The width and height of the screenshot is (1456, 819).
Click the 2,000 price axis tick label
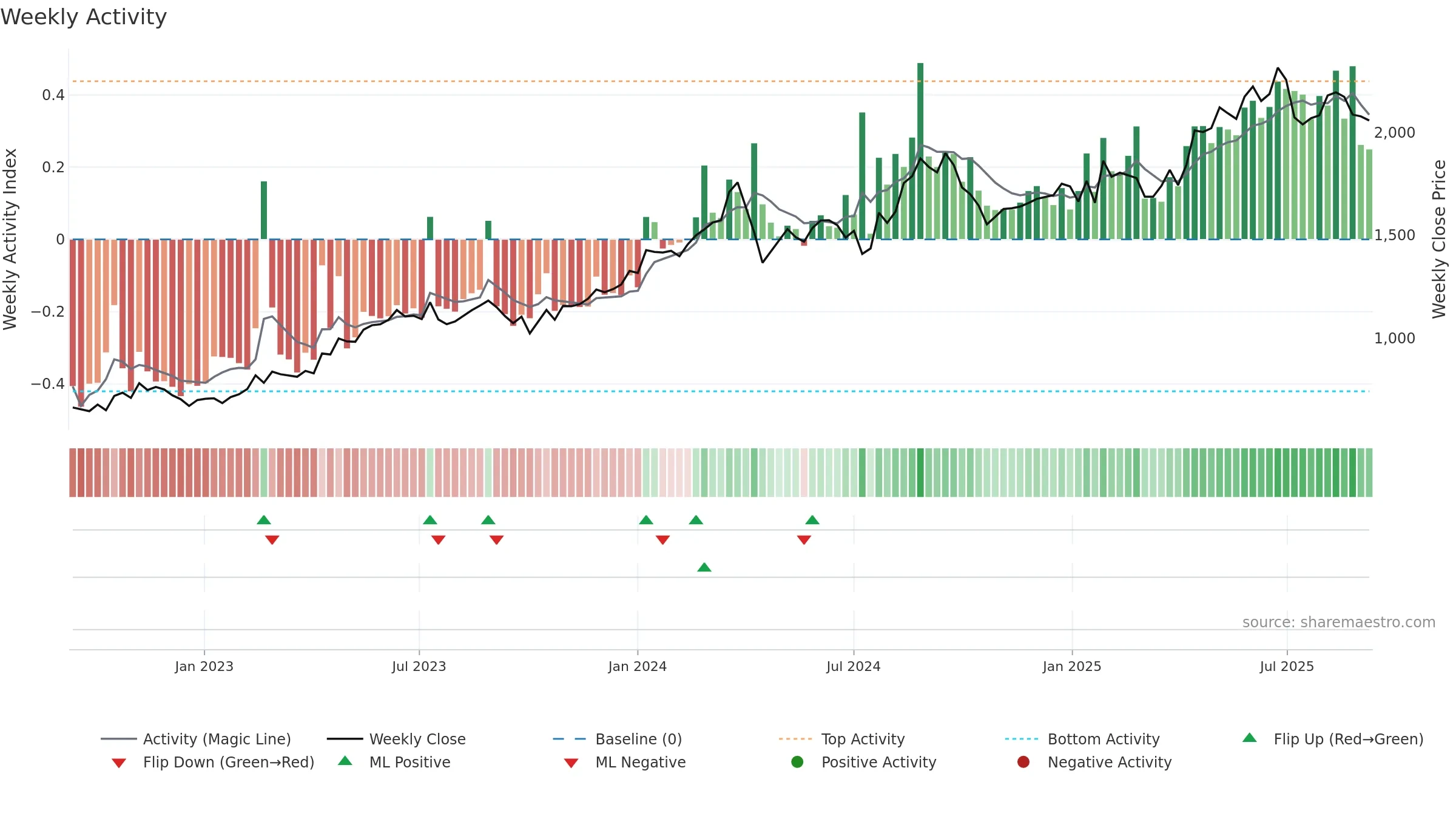1395,133
